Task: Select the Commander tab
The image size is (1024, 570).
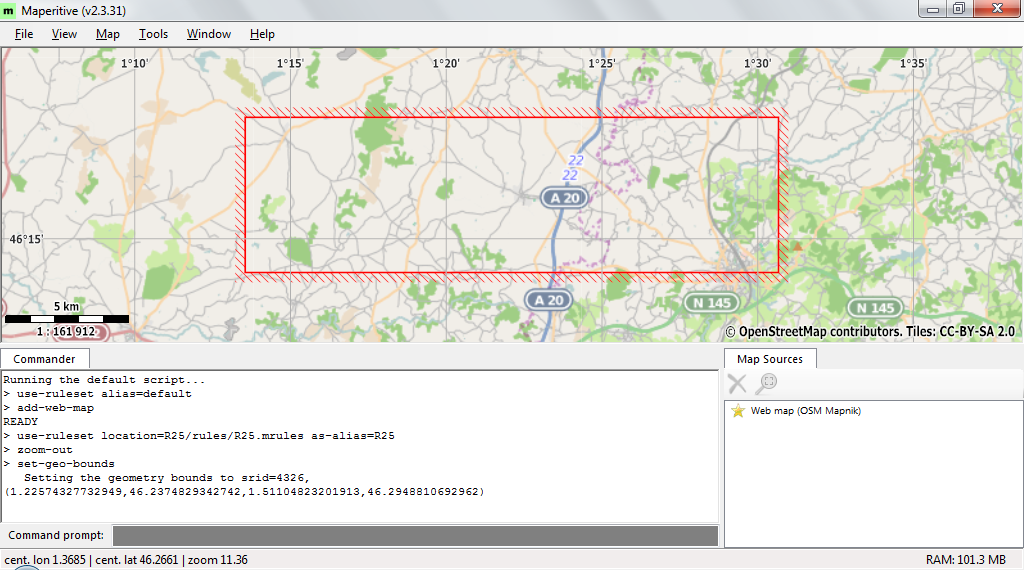Action: point(44,359)
